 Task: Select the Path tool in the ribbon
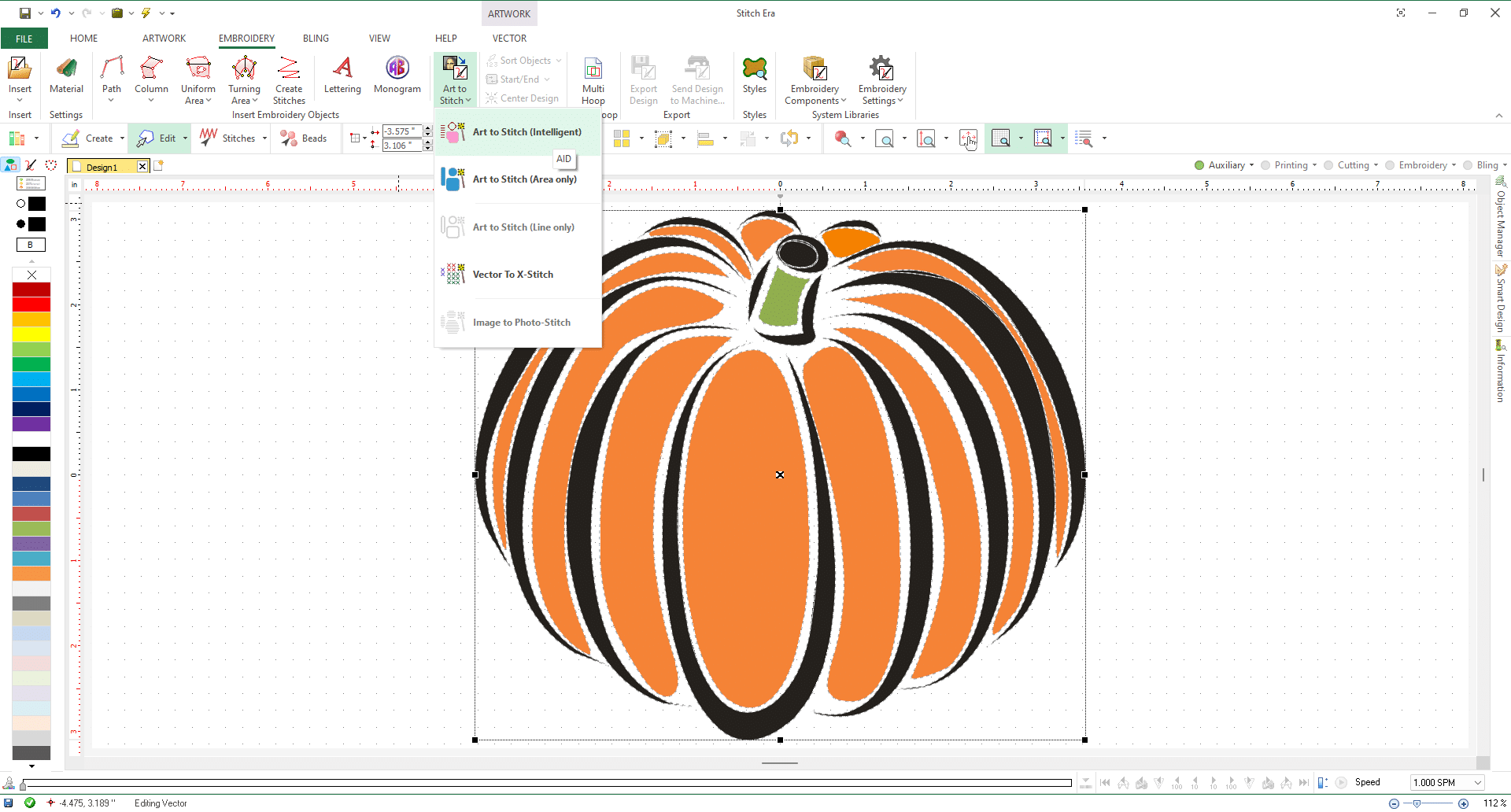tap(112, 76)
